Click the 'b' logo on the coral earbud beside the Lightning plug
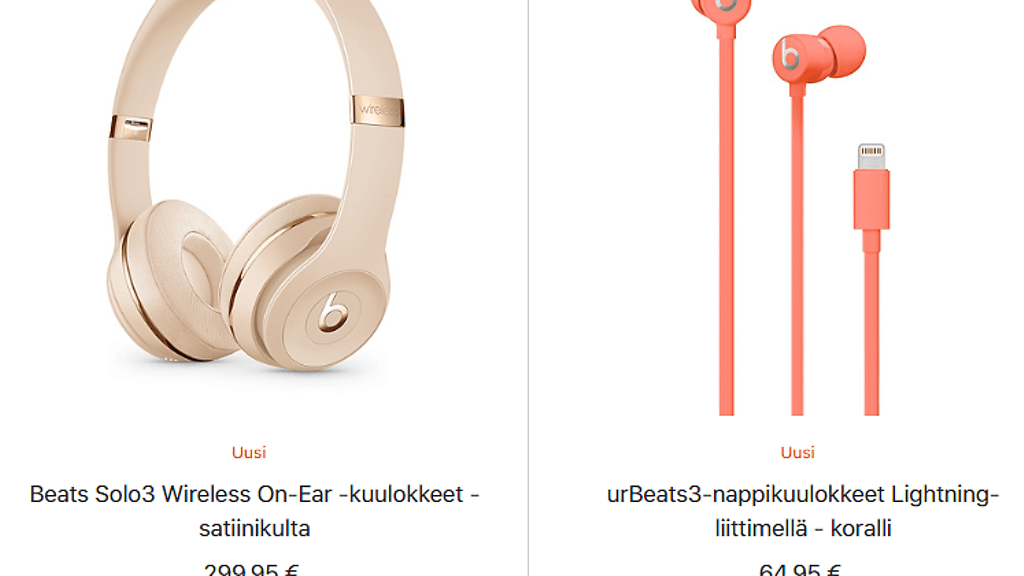Image resolution: width=1024 pixels, height=576 pixels. [x=790, y=56]
